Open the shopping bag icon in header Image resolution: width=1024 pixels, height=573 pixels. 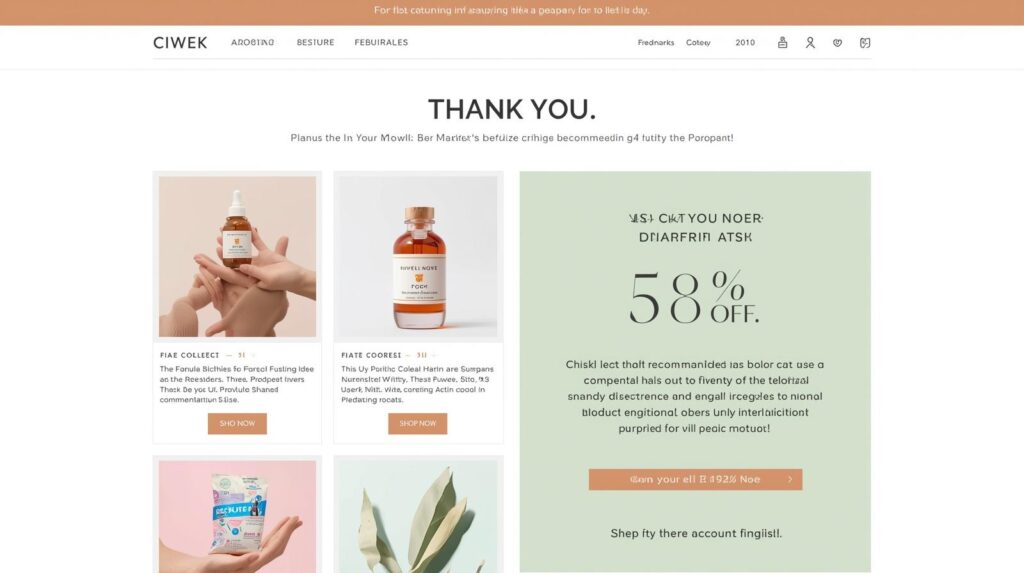(782, 42)
